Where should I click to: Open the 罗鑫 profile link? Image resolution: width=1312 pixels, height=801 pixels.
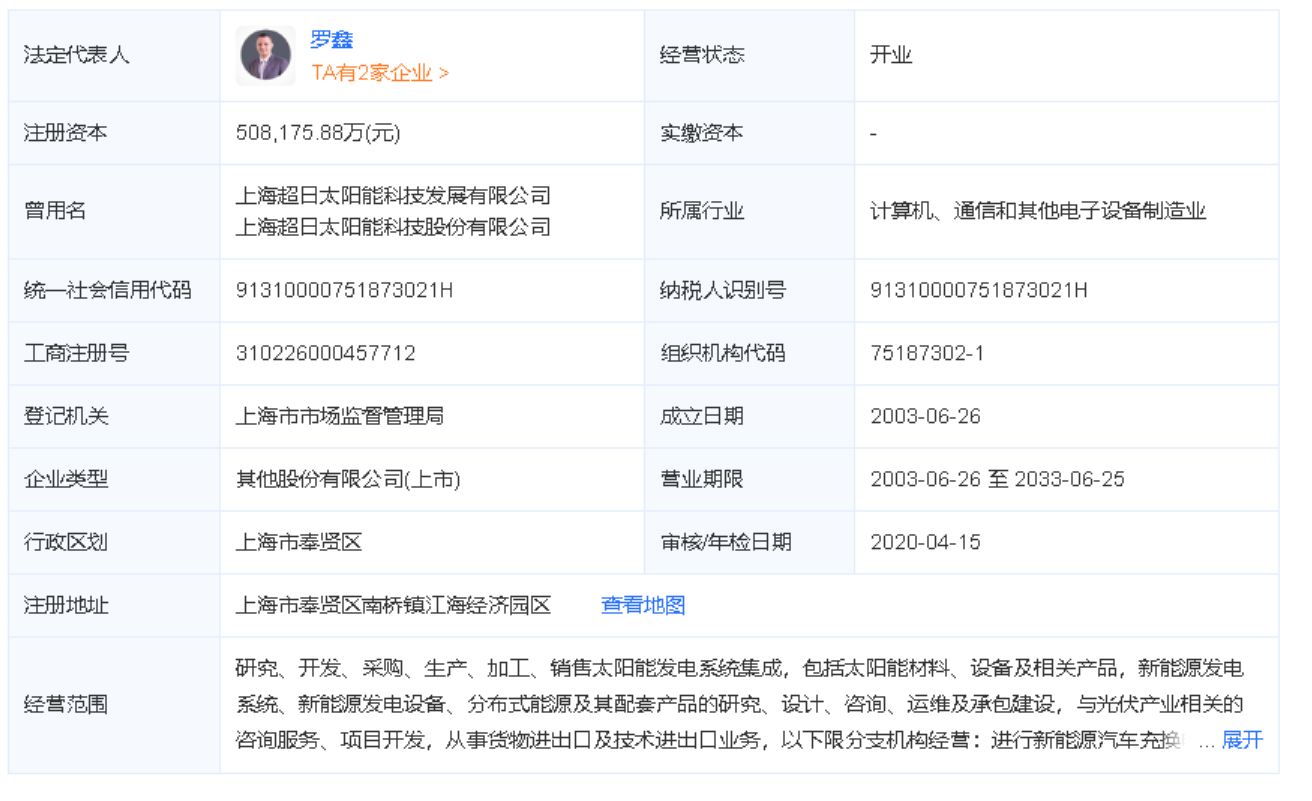(x=331, y=40)
